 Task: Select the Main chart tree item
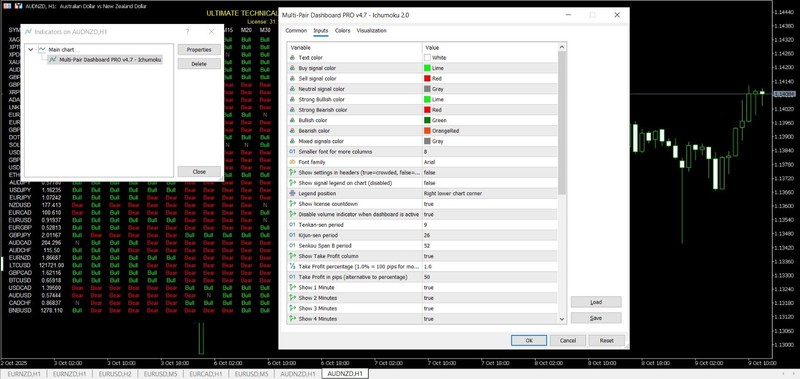(61, 50)
